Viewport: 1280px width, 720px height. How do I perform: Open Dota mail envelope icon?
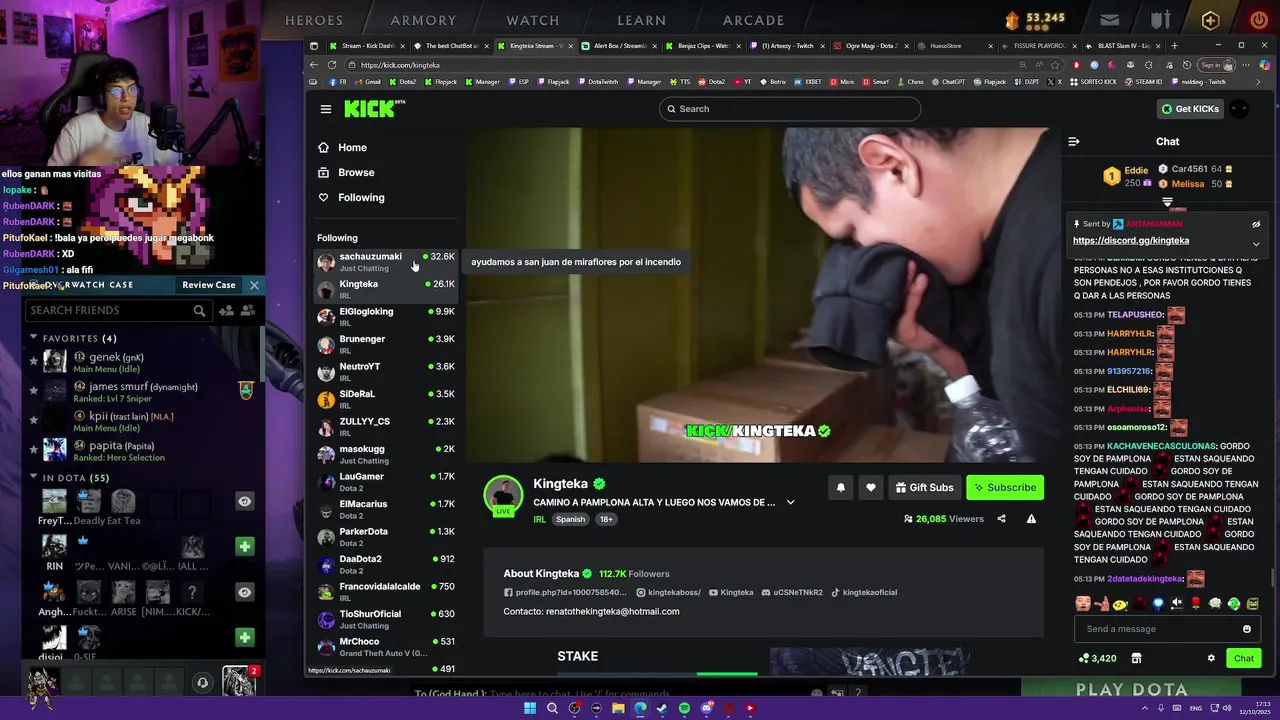(x=1109, y=19)
